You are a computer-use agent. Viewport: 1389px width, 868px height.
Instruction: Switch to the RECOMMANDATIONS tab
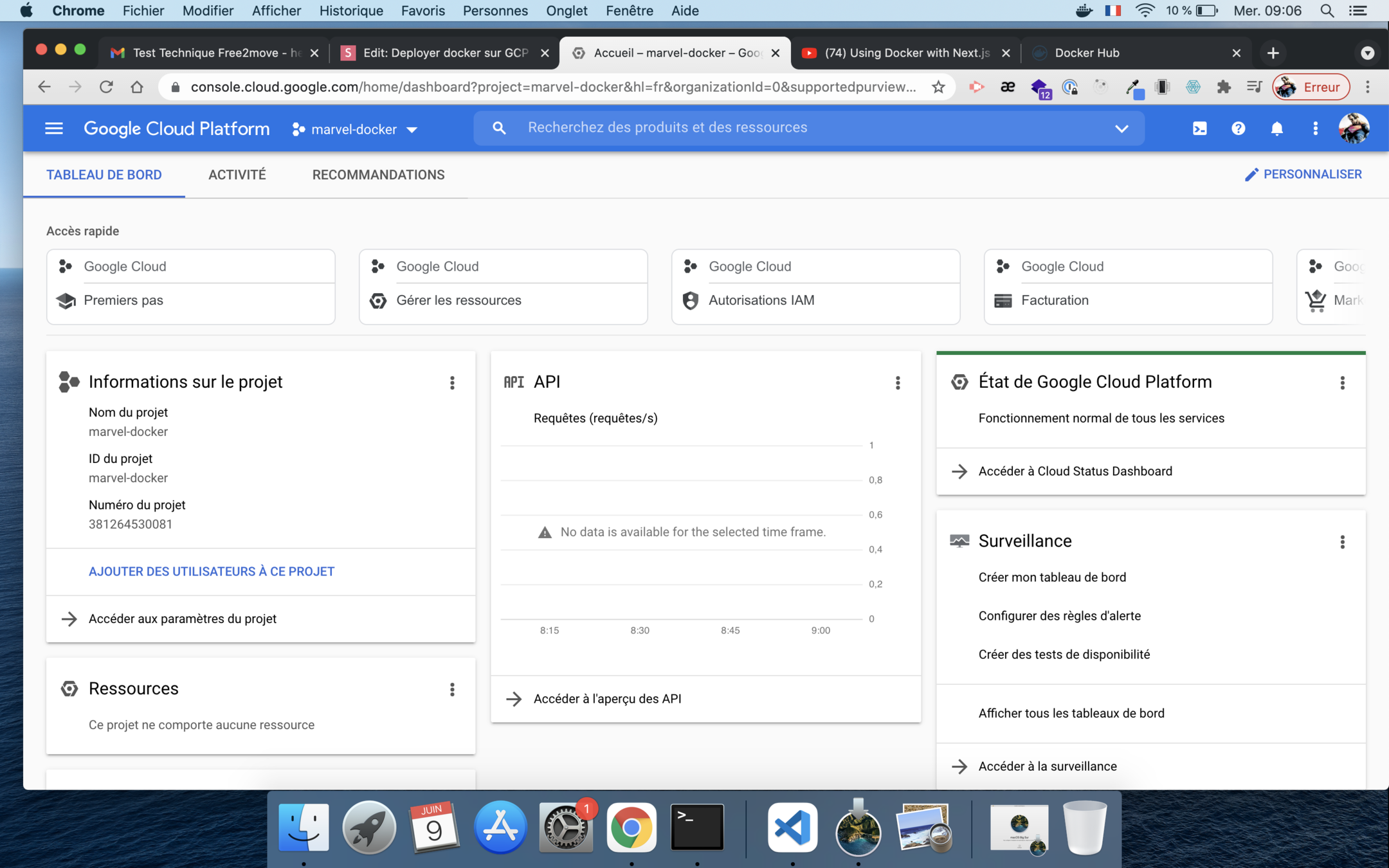[378, 175]
